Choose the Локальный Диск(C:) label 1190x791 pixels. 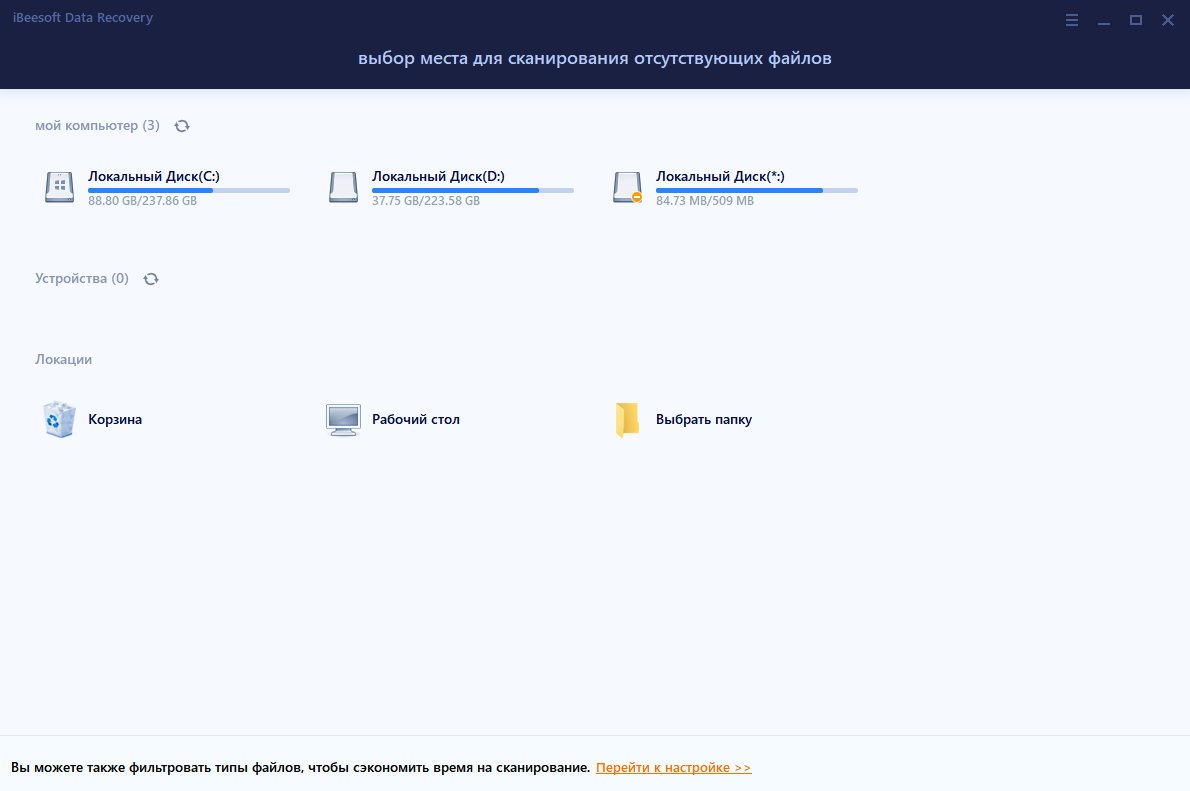point(154,176)
